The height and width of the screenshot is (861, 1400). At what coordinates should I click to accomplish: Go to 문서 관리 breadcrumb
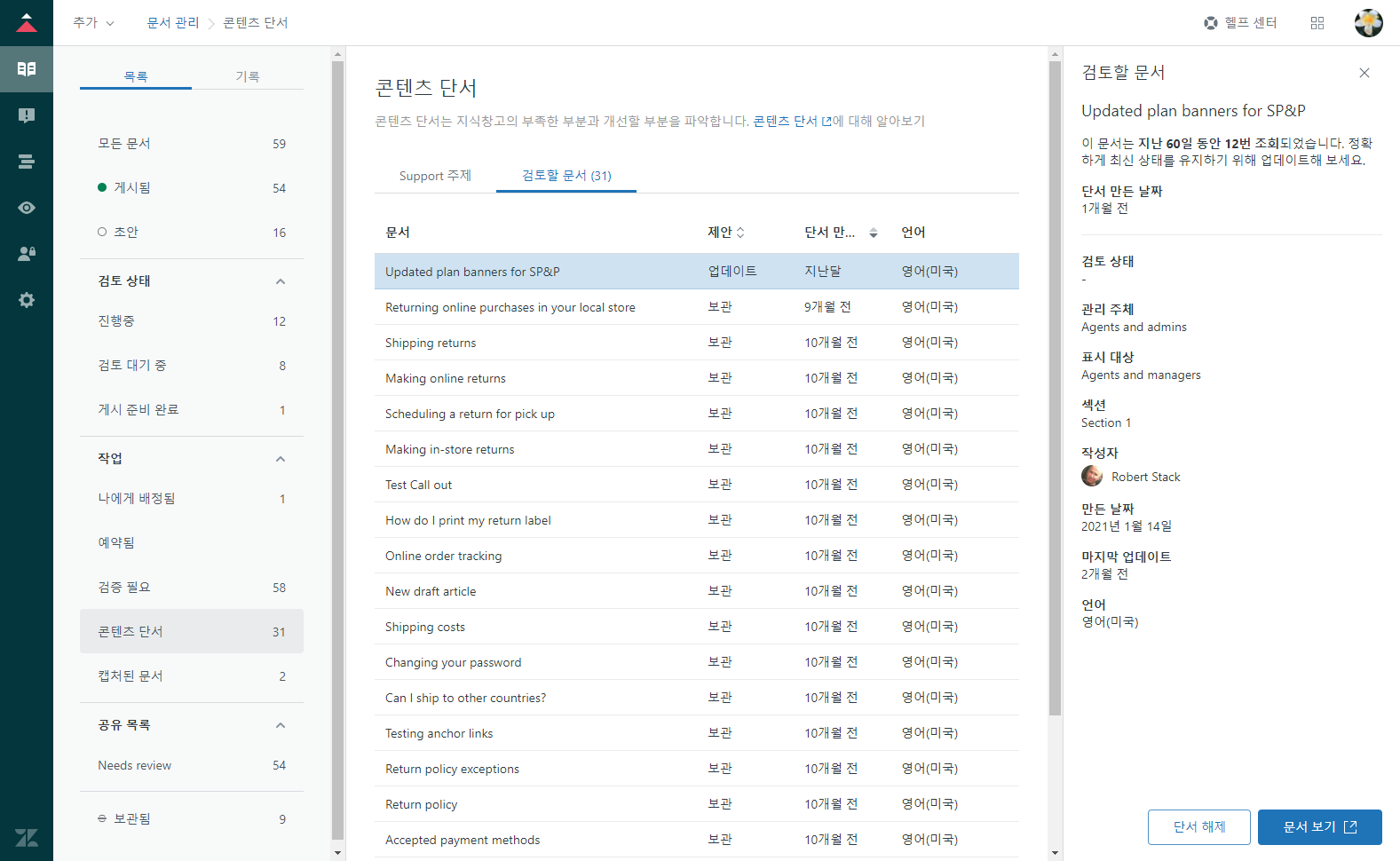click(x=173, y=23)
